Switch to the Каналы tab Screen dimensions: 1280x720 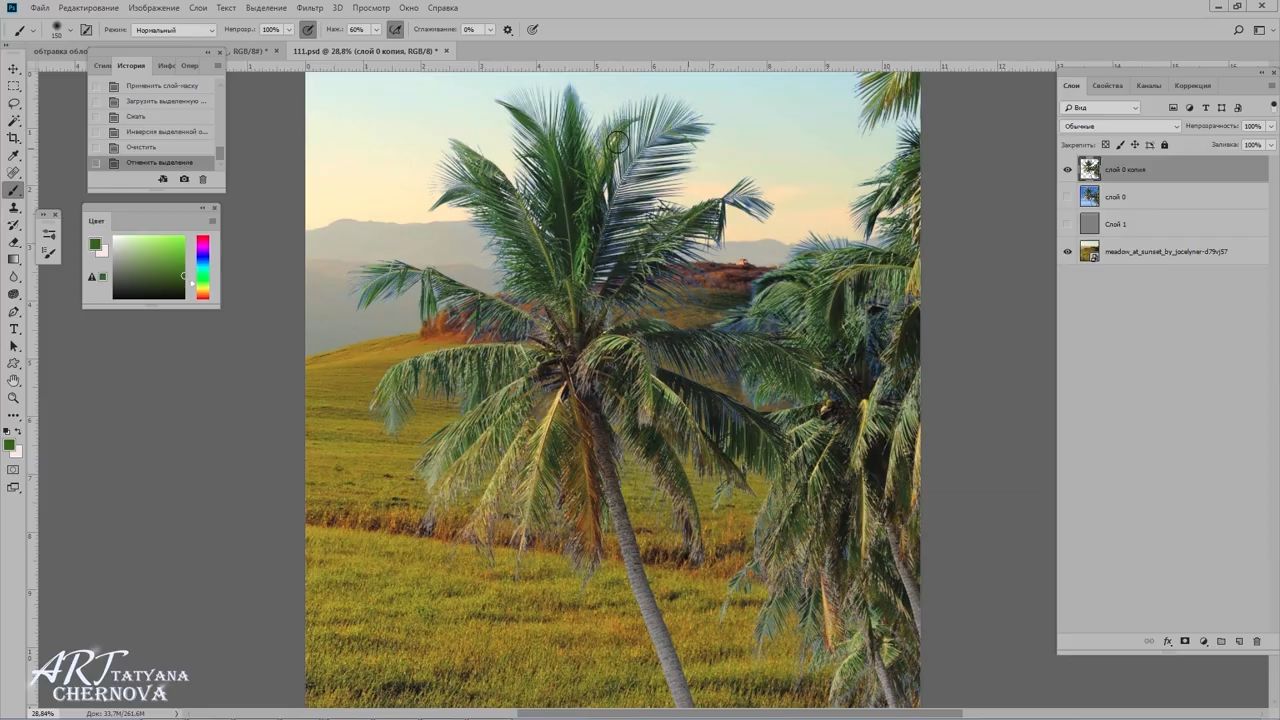[x=1149, y=85]
